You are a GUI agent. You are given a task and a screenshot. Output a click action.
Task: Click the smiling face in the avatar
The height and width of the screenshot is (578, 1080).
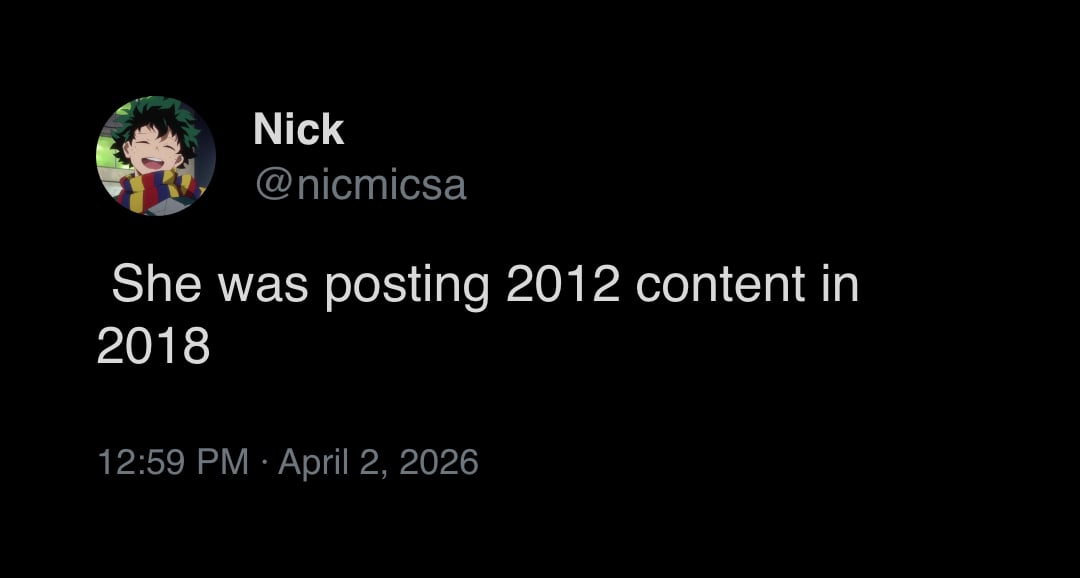click(x=160, y=155)
